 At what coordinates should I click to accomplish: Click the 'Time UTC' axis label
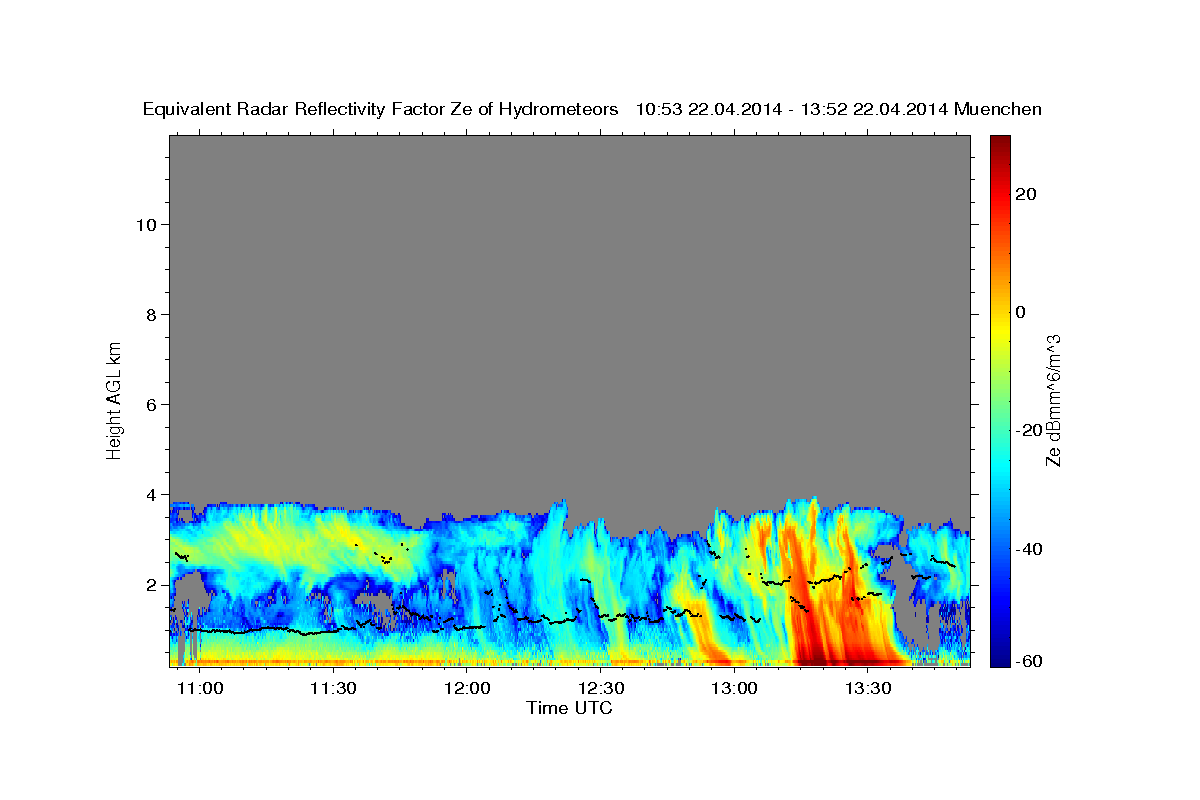(569, 708)
